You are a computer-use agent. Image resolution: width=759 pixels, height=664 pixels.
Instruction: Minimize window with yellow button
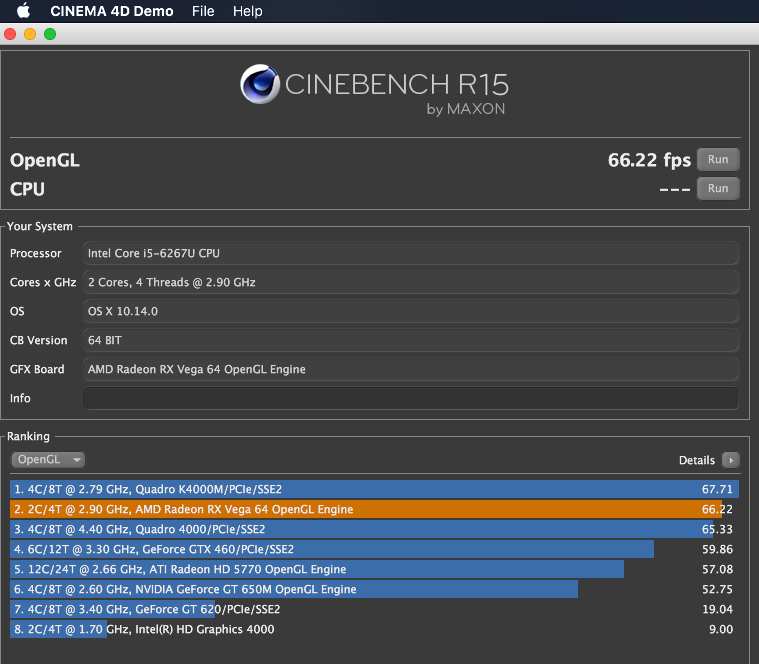tap(30, 34)
